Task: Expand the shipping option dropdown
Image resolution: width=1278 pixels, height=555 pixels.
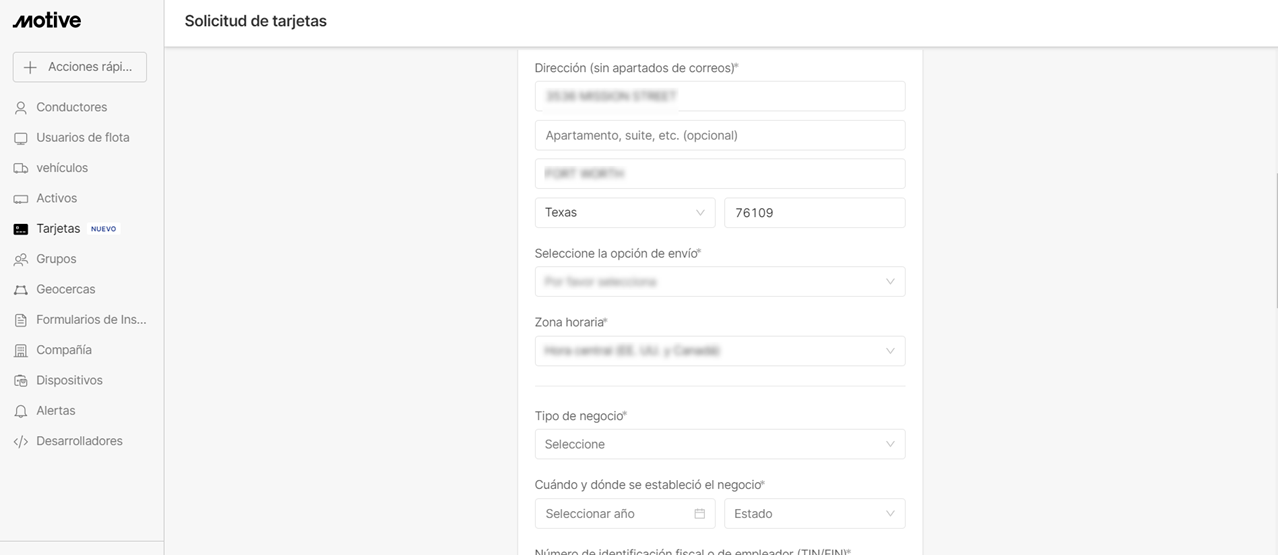Action: point(719,282)
